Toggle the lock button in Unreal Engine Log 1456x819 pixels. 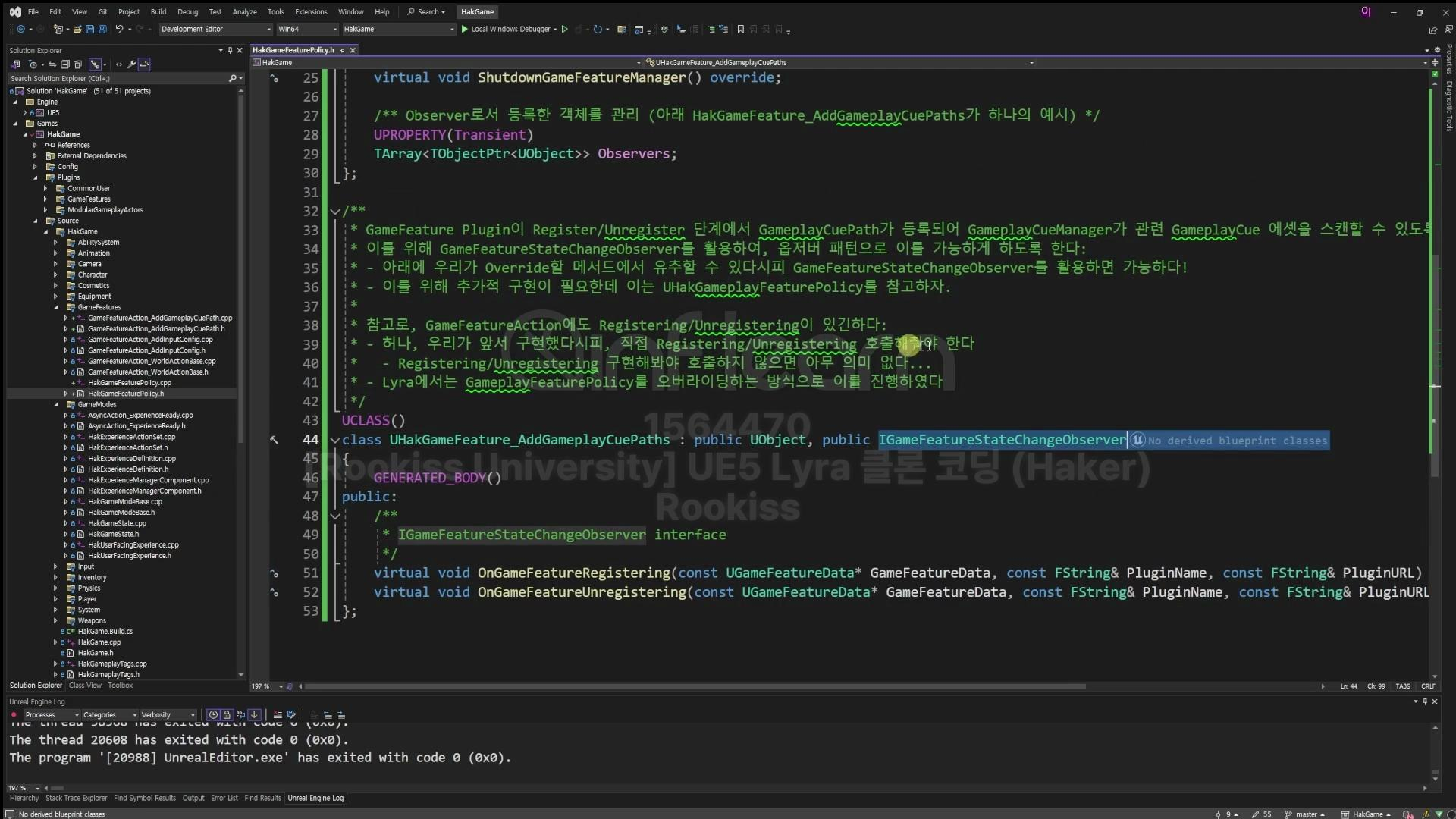[x=227, y=715]
